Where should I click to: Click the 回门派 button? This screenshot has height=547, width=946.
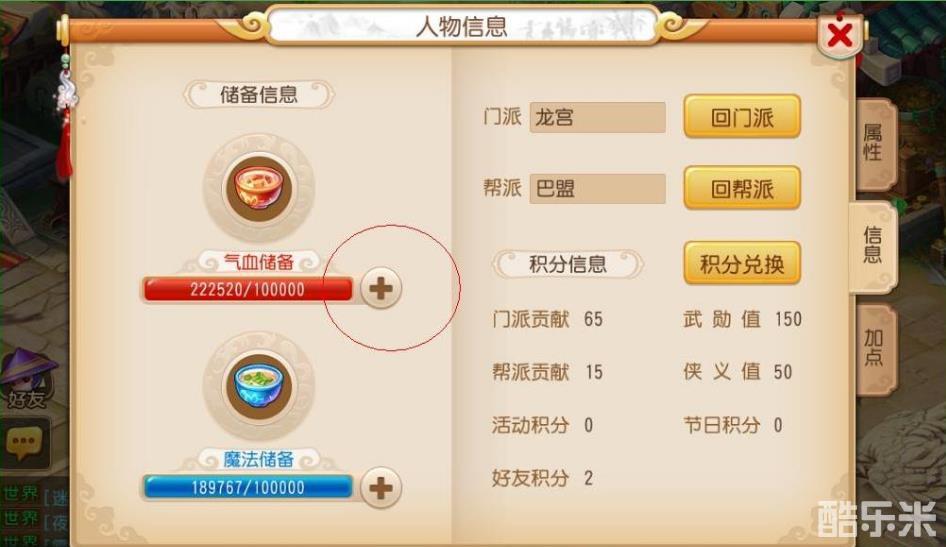tap(741, 117)
